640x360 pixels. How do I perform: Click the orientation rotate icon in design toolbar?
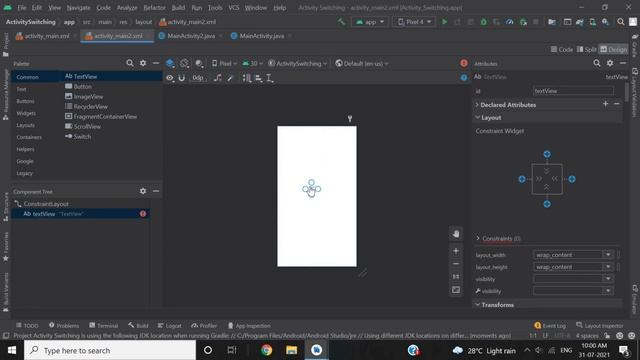(184, 63)
